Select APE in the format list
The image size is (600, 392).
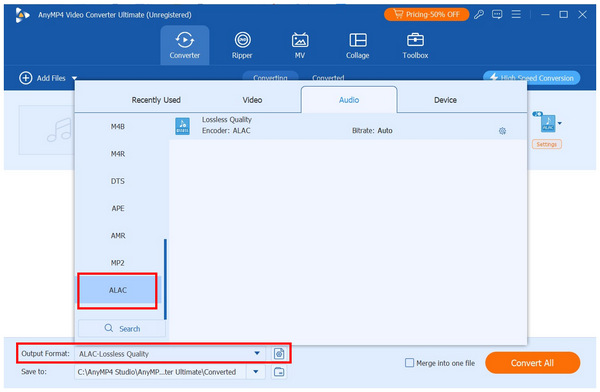click(x=118, y=208)
